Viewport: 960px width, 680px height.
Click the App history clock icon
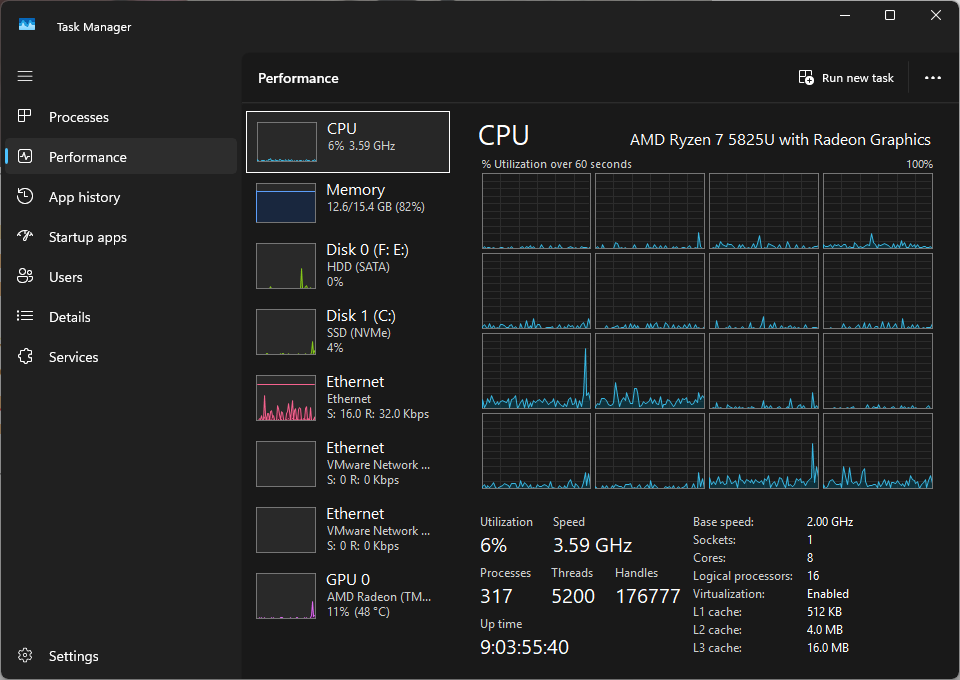point(25,196)
